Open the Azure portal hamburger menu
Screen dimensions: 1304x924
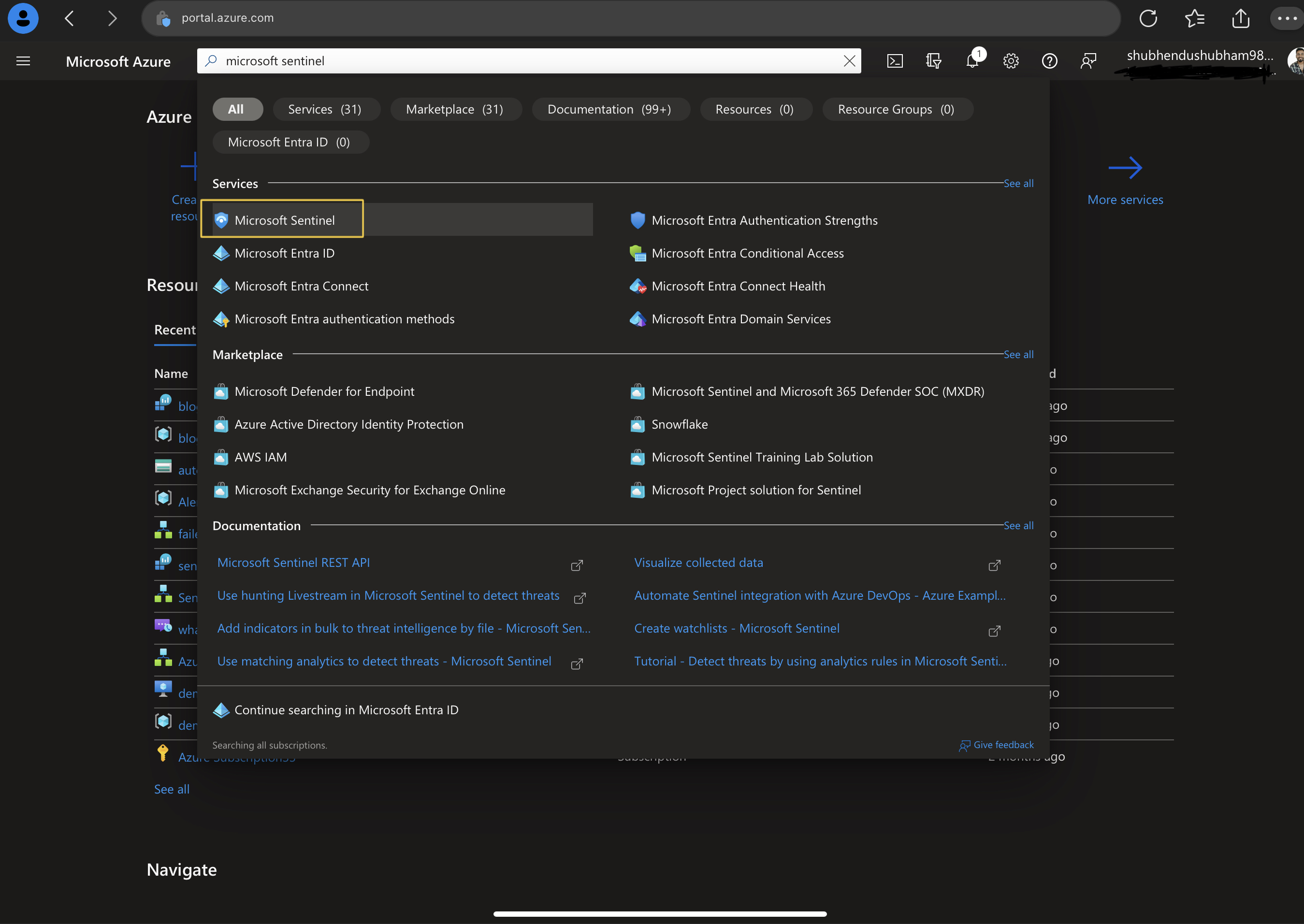pyautogui.click(x=23, y=61)
